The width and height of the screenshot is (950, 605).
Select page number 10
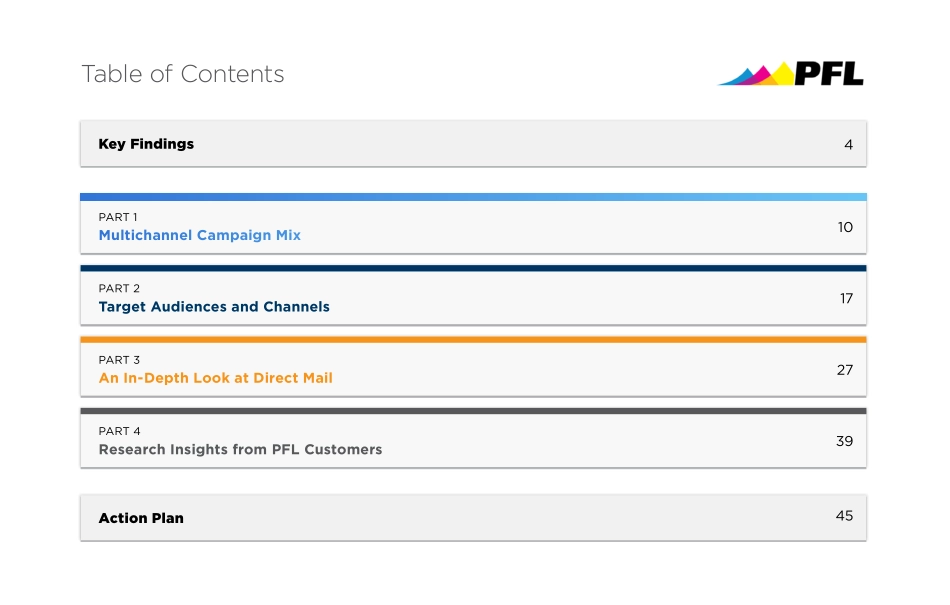[845, 227]
